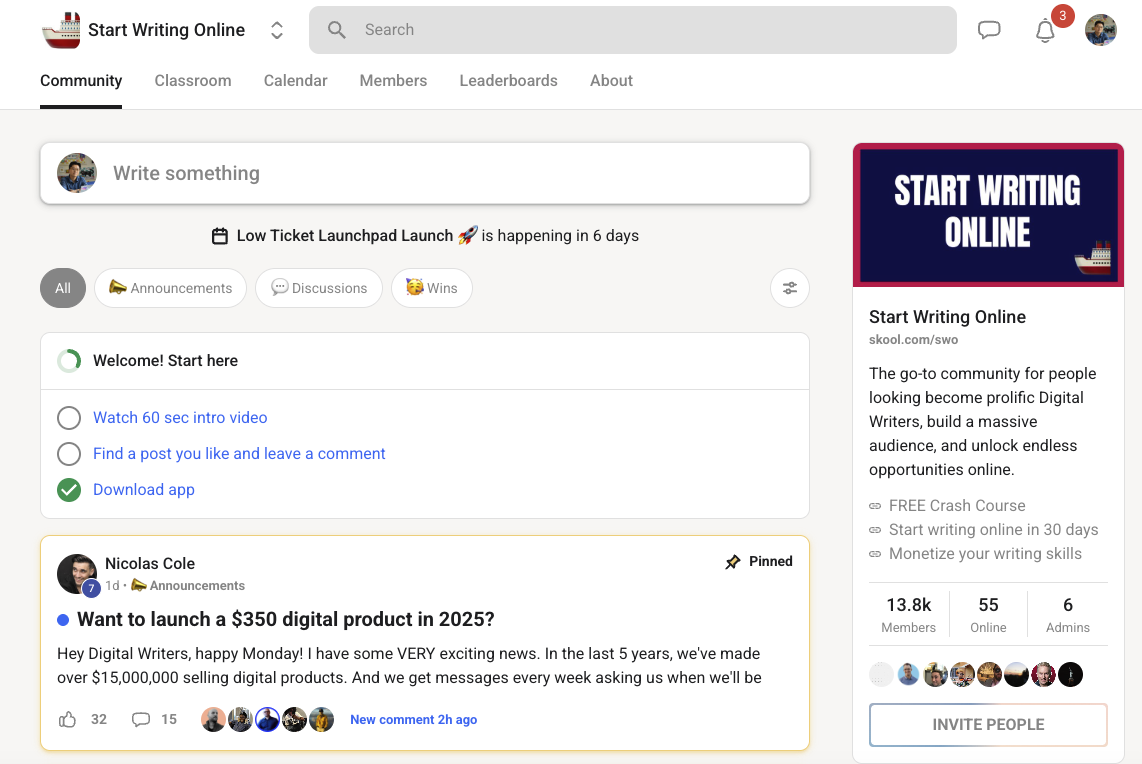The width and height of the screenshot is (1142, 764).
Task: Open Nicolas Cole's profile picture
Action: (x=76, y=573)
